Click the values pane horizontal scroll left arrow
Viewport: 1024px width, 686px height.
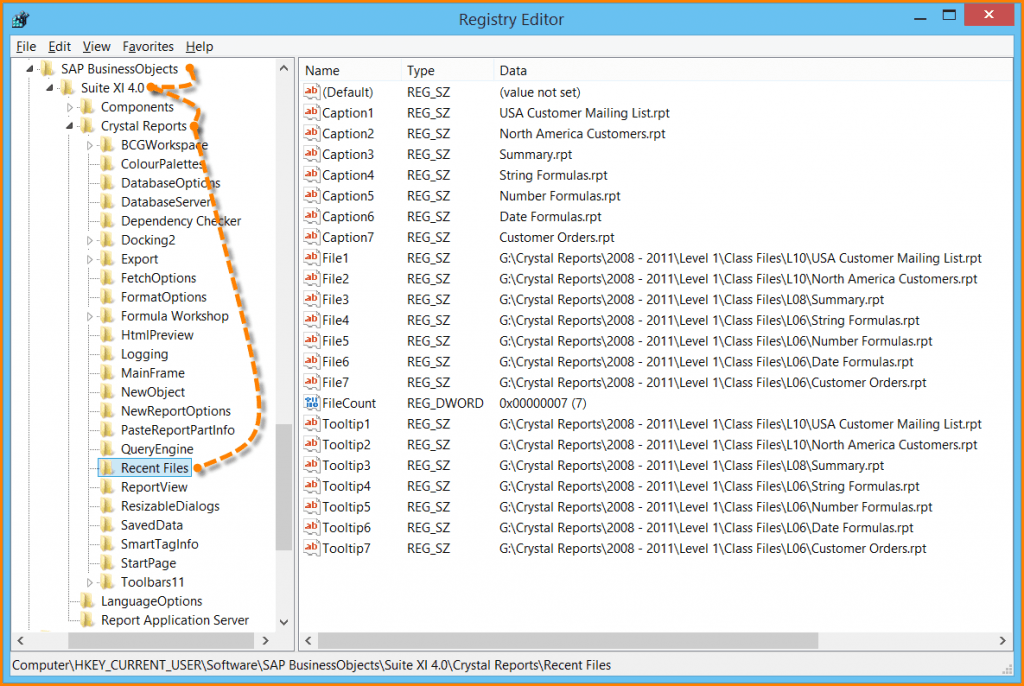(x=308, y=640)
